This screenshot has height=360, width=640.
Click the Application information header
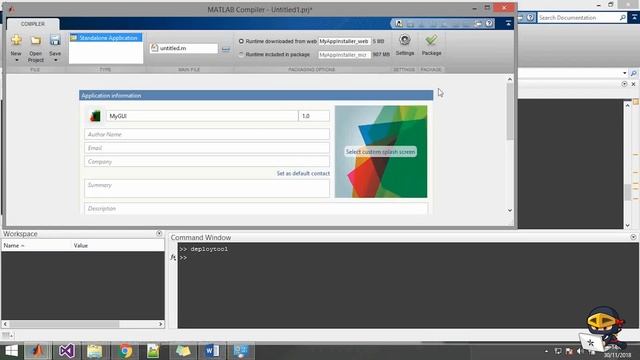(x=256, y=96)
